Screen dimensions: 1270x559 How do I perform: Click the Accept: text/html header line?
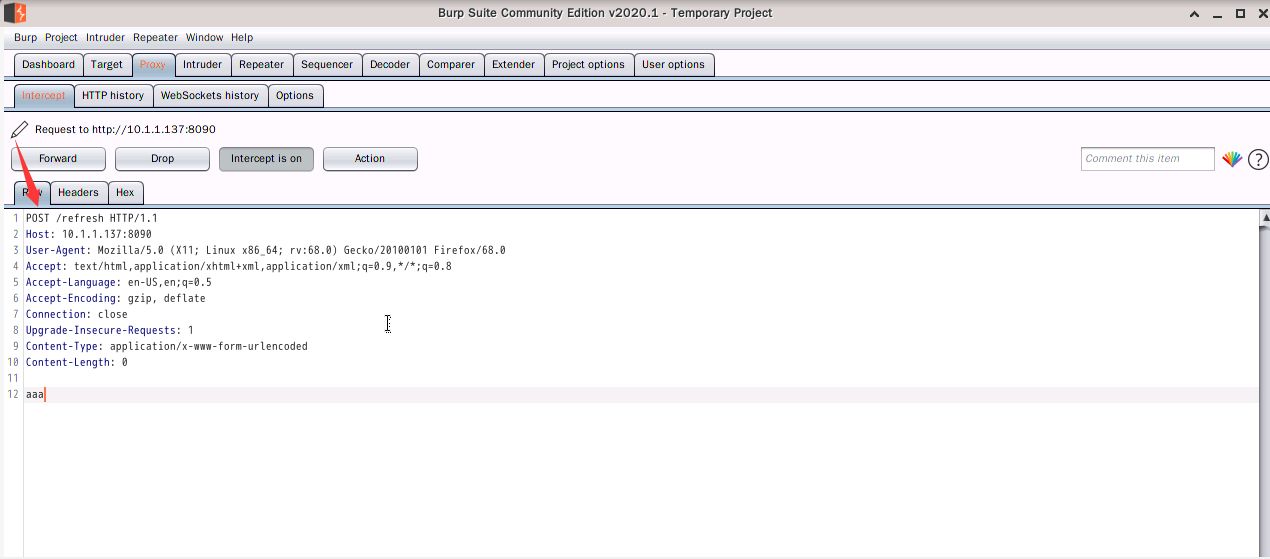coord(239,266)
